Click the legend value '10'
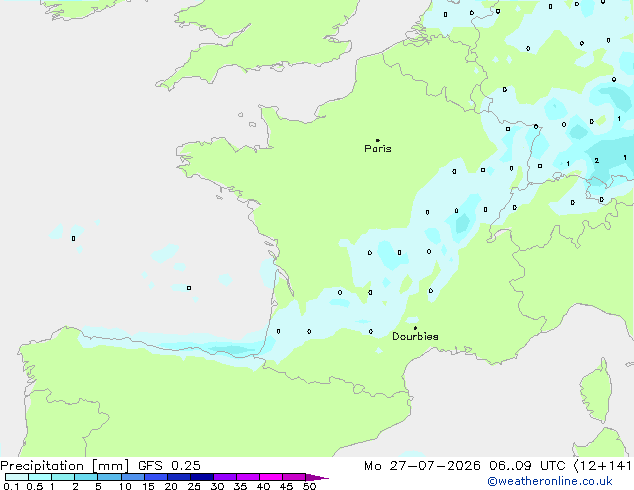 click(125, 486)
